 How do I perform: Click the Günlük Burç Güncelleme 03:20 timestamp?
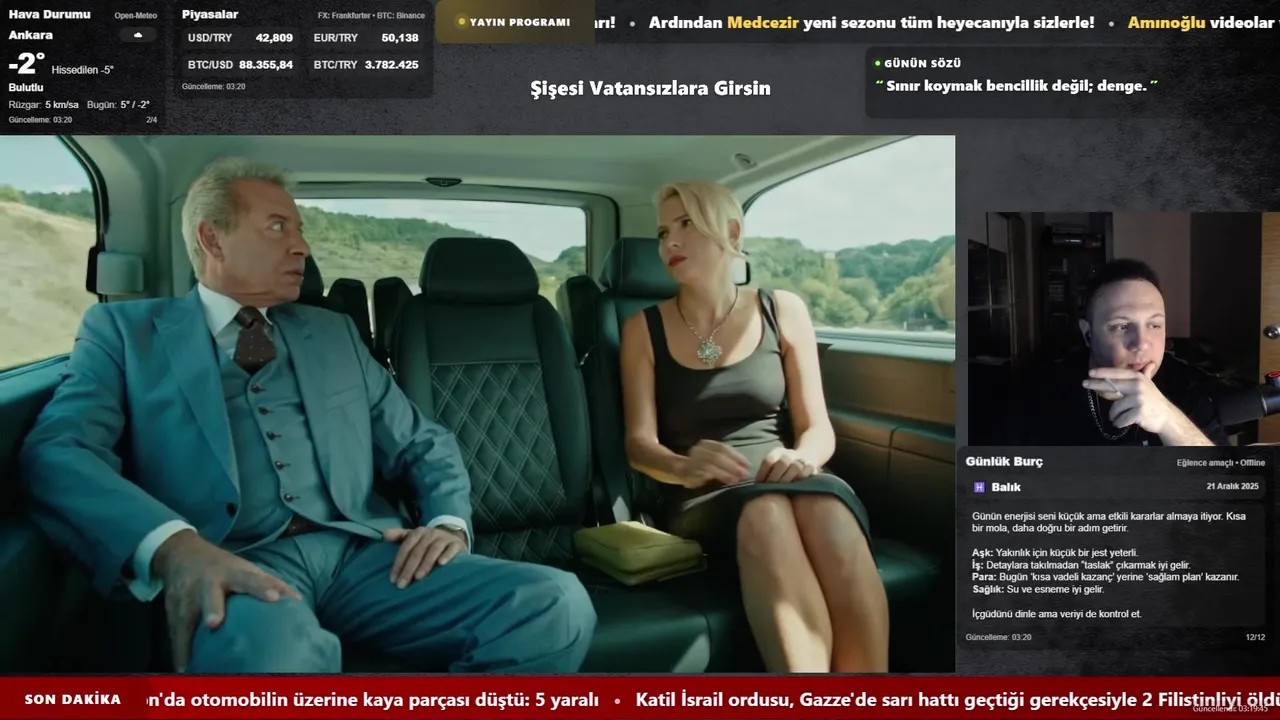pos(998,637)
